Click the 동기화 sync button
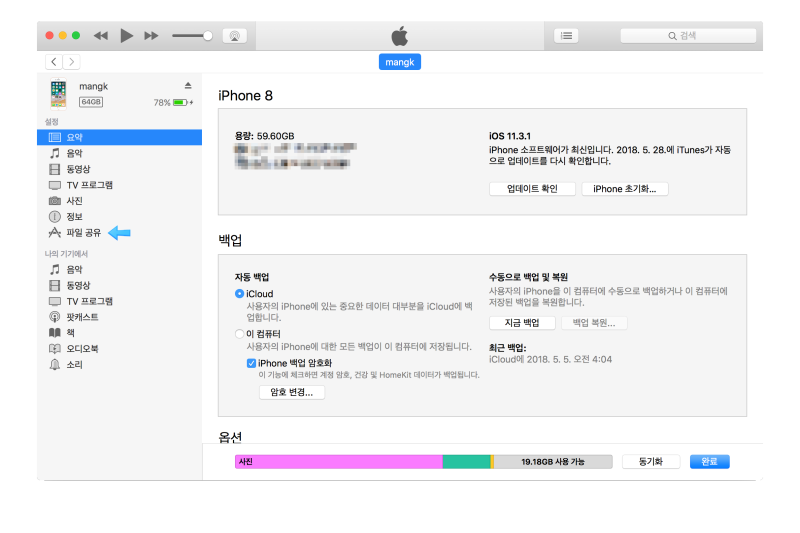800x533 pixels. [651, 462]
